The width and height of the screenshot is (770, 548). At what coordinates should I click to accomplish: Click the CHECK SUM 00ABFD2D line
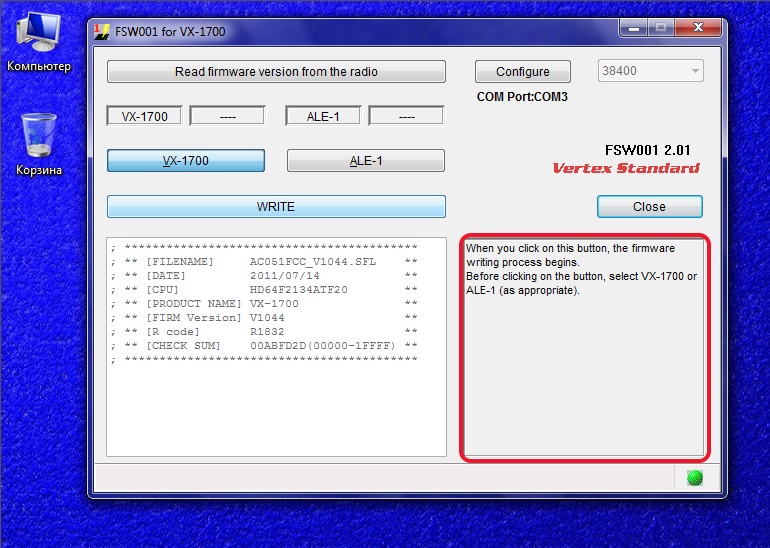264,346
